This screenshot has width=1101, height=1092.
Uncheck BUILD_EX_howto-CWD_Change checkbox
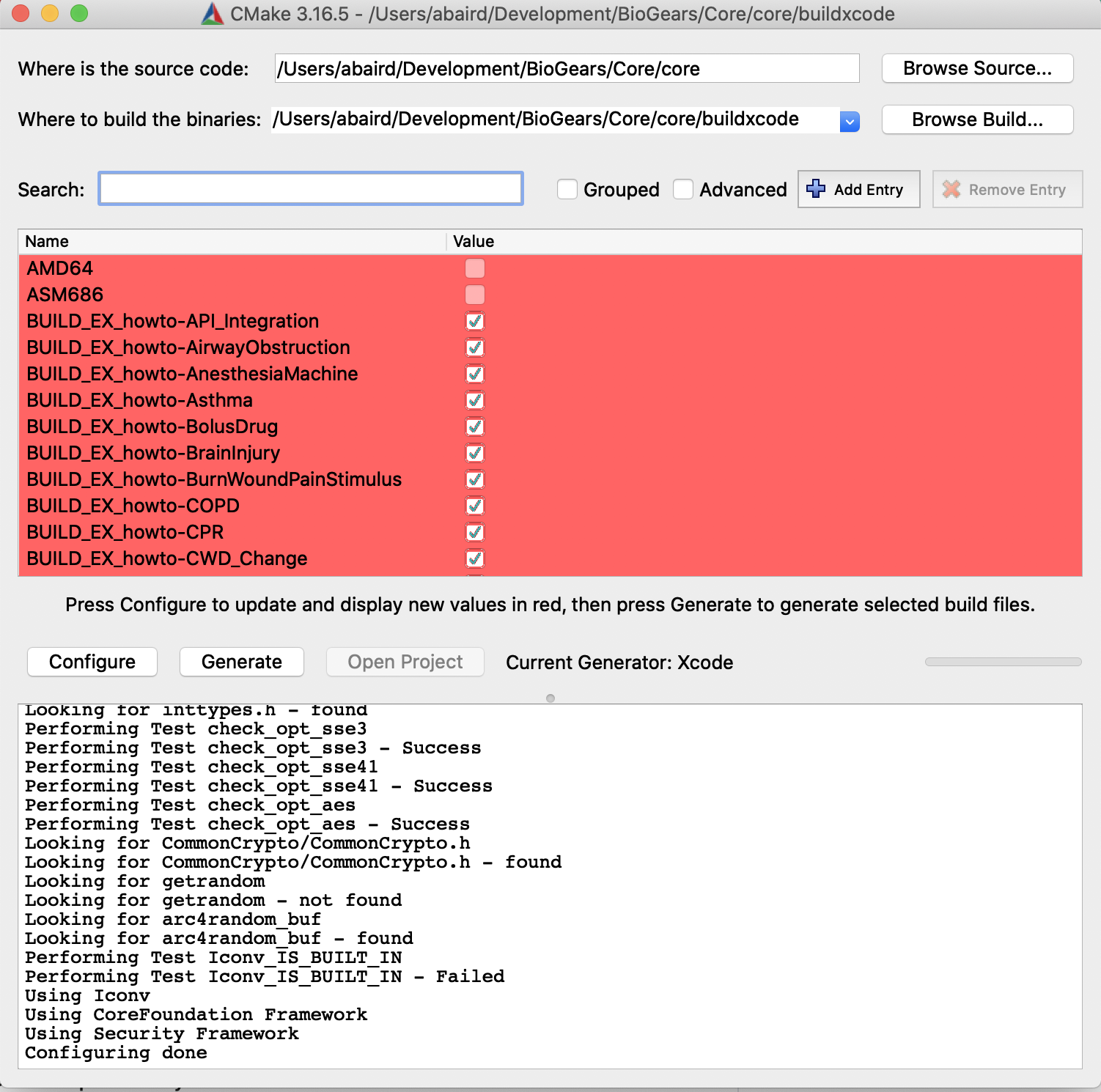click(475, 558)
